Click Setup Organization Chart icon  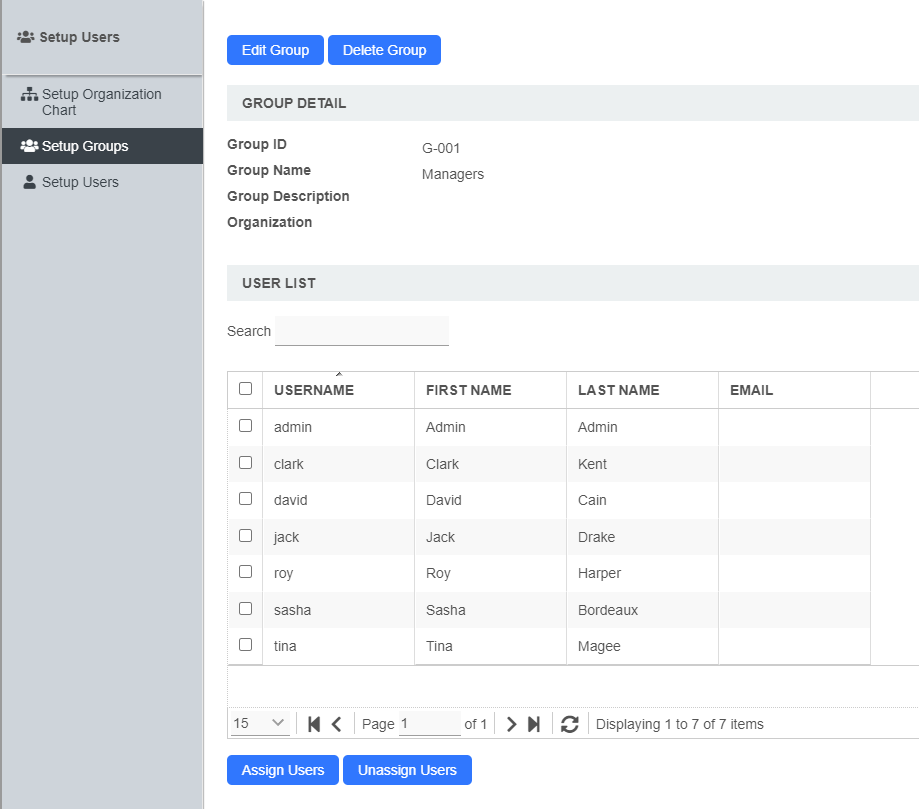point(29,95)
